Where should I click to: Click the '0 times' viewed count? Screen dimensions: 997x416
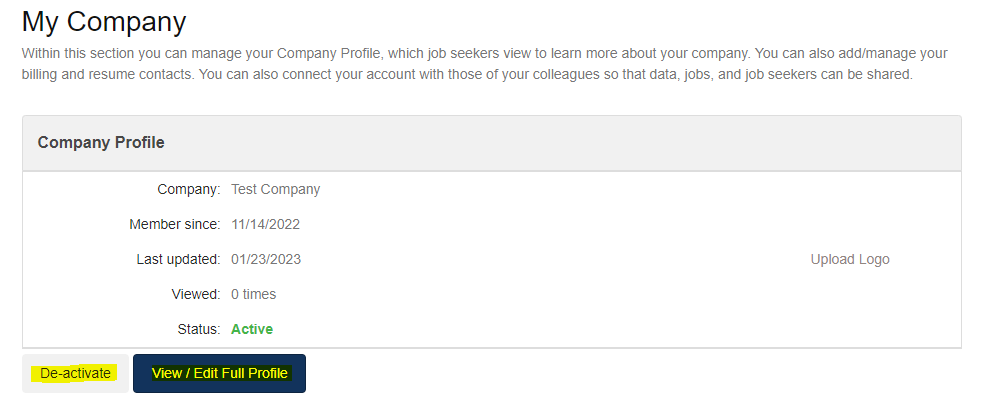click(253, 294)
